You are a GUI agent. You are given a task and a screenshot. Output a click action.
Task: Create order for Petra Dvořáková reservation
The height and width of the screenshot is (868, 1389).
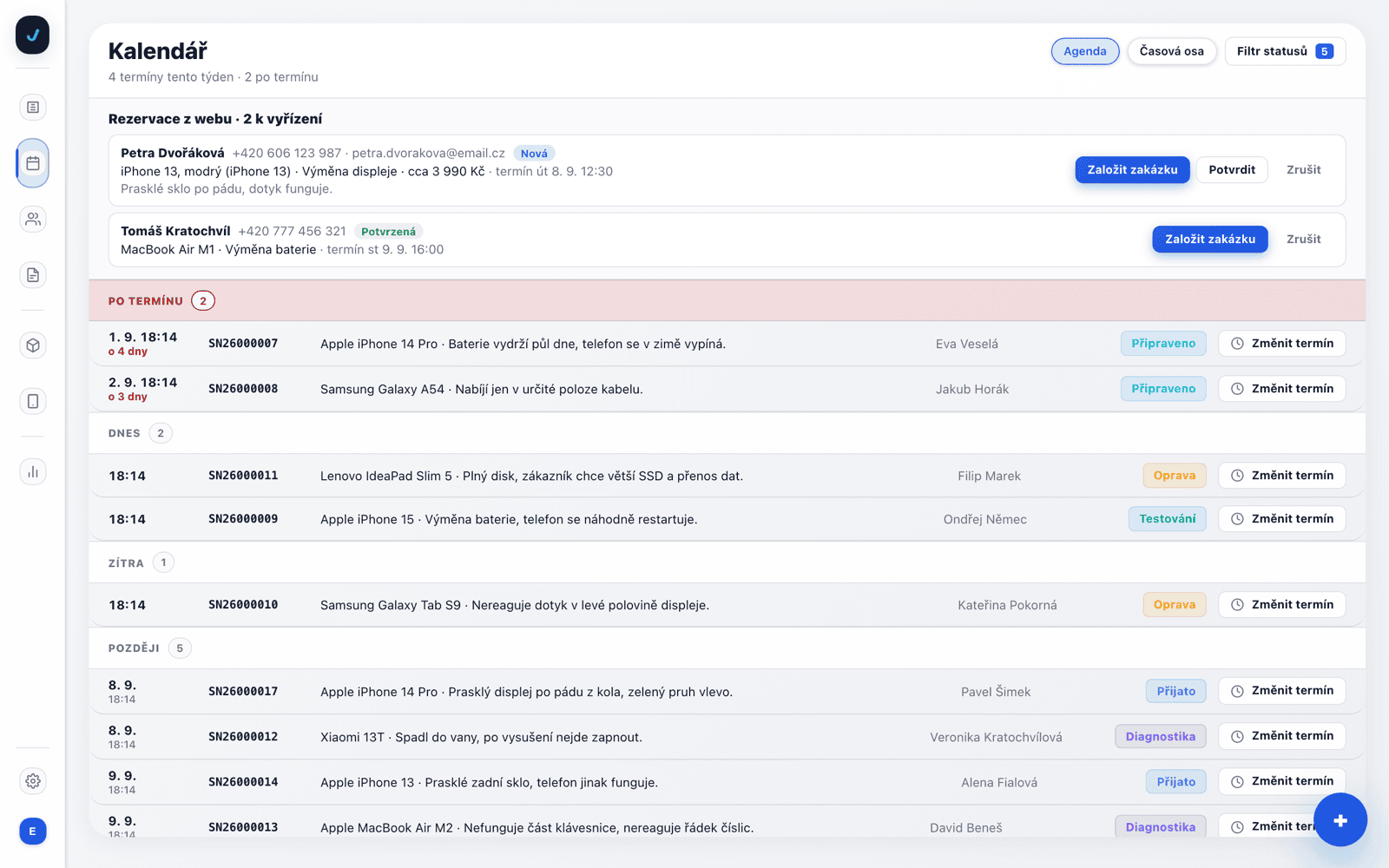pyautogui.click(x=1132, y=170)
